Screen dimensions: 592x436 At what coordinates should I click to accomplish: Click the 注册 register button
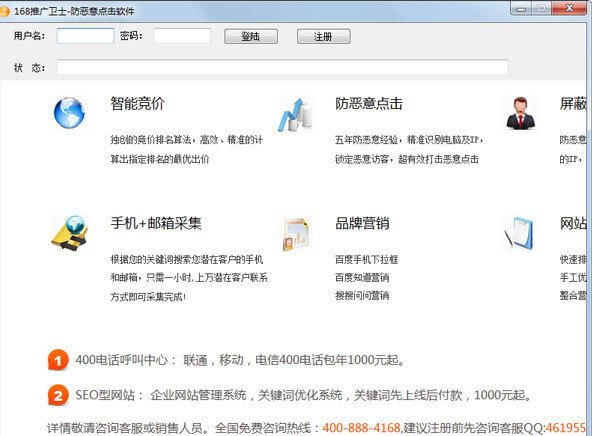pyautogui.click(x=324, y=37)
